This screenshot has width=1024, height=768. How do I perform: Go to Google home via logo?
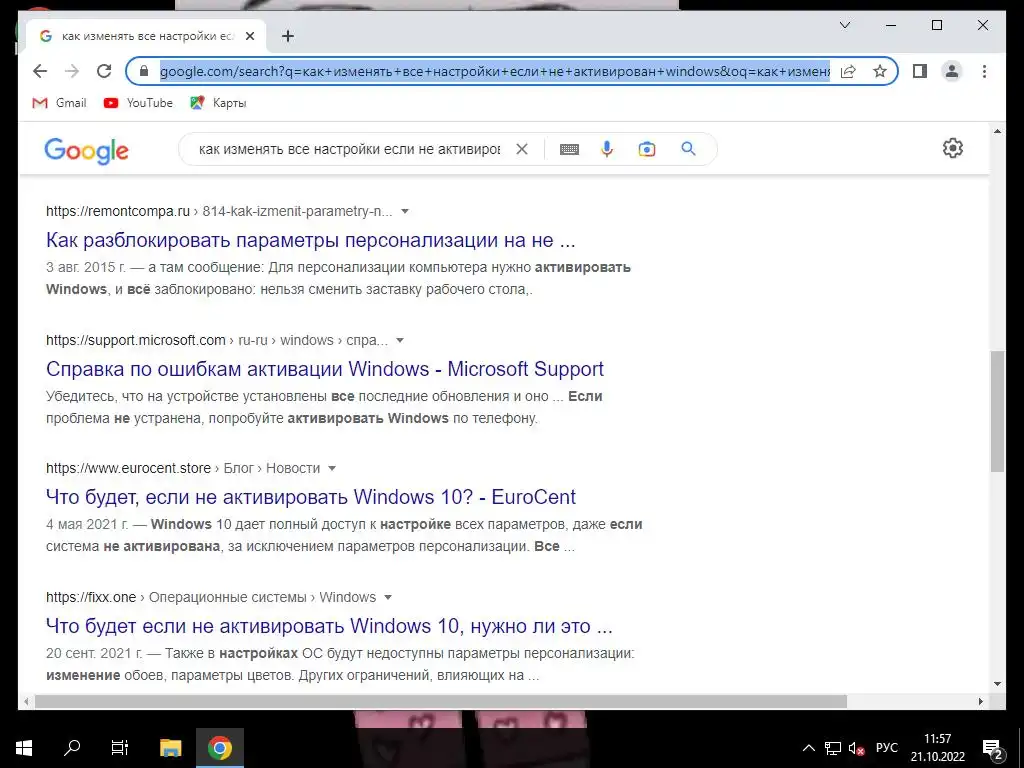[86, 150]
